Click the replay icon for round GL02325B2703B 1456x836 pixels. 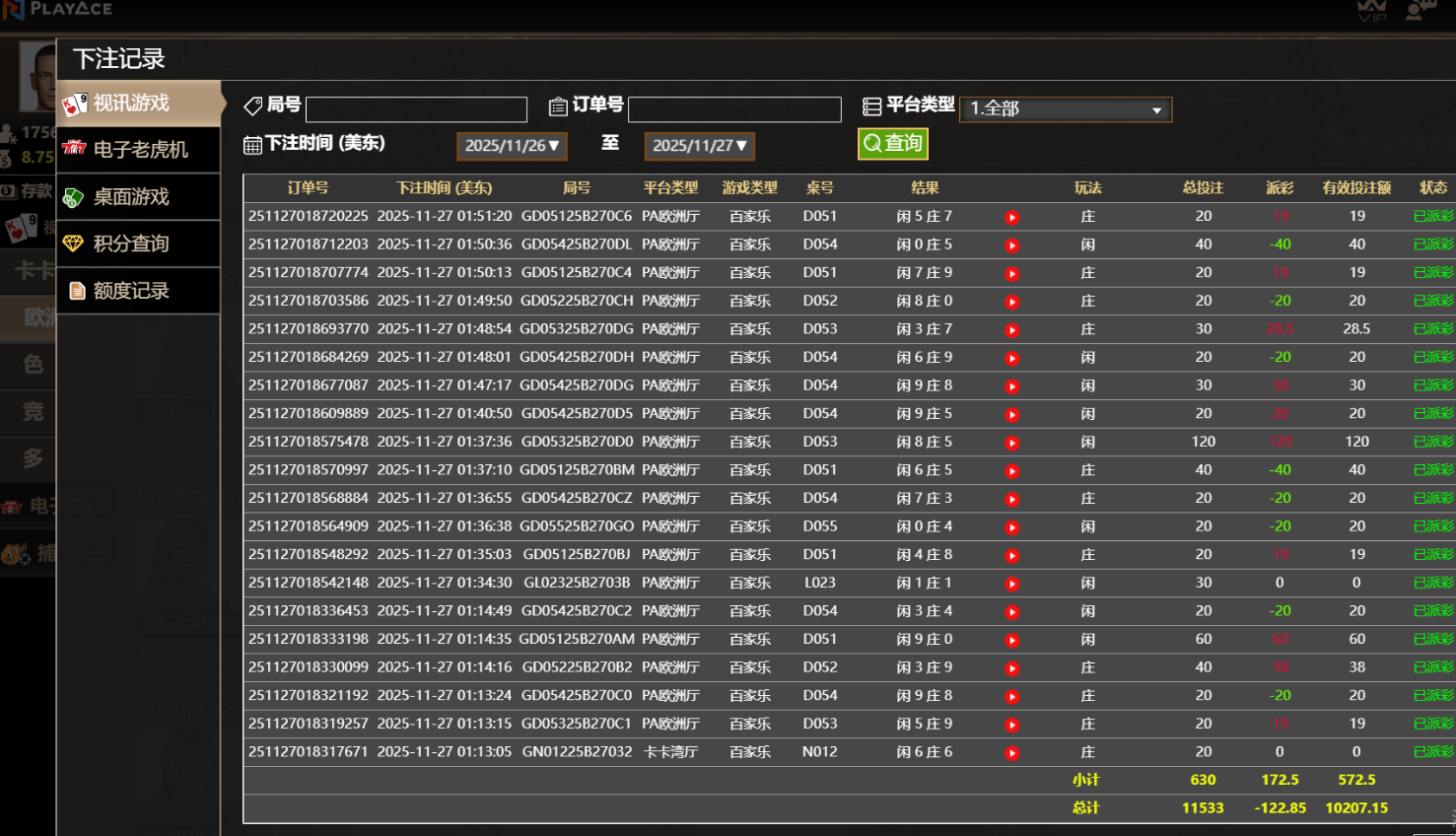(x=1011, y=584)
